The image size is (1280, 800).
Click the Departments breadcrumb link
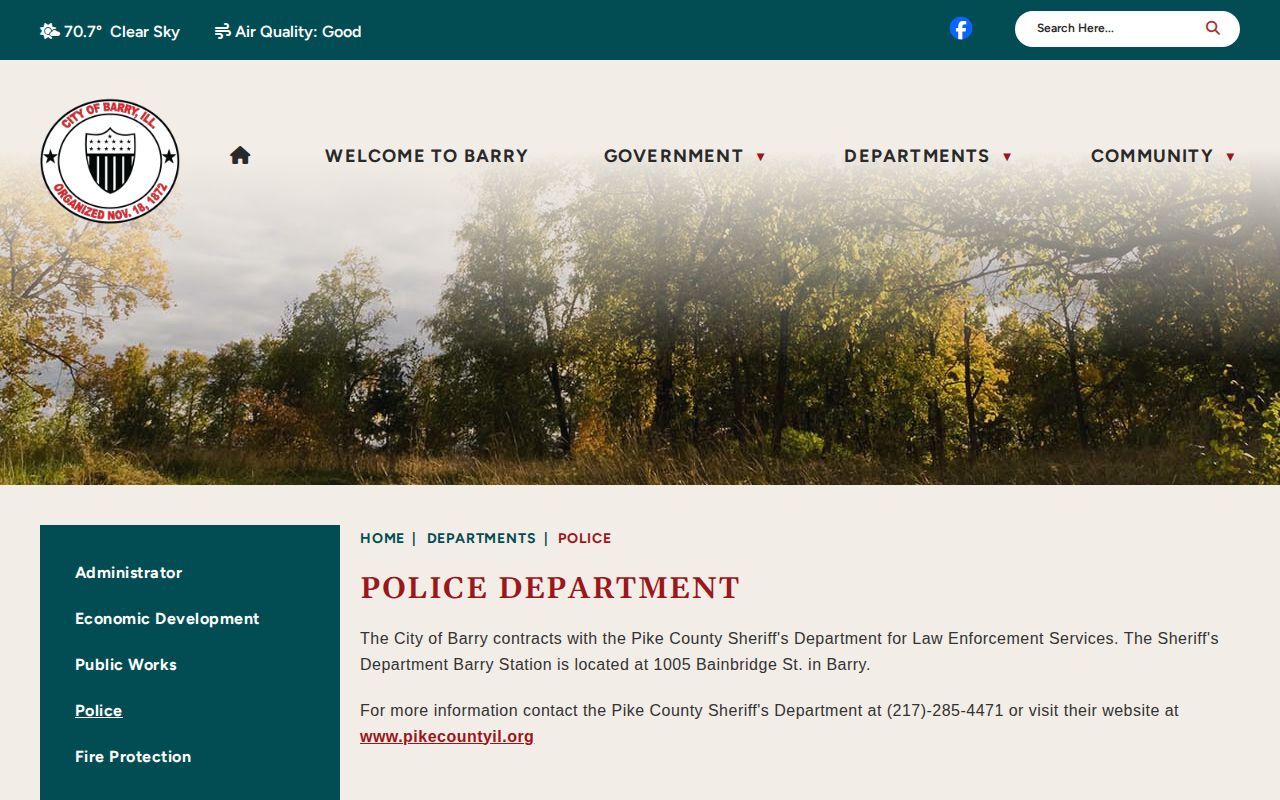point(481,538)
